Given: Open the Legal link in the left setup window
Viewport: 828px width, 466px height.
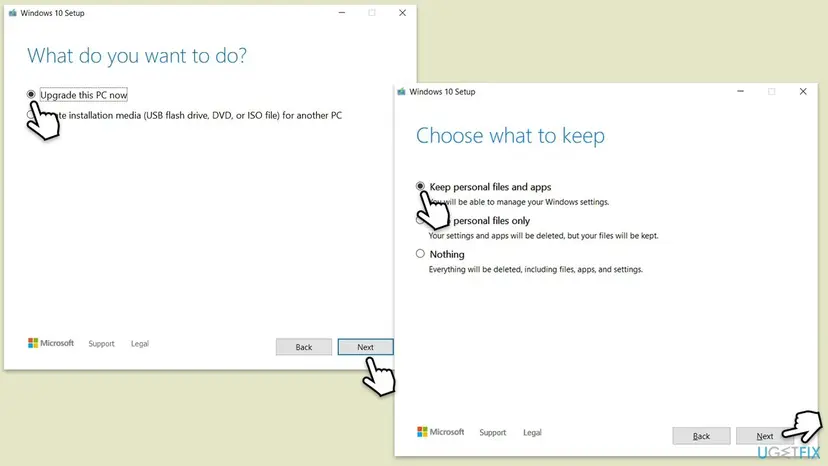Looking at the screenshot, I should coord(140,343).
